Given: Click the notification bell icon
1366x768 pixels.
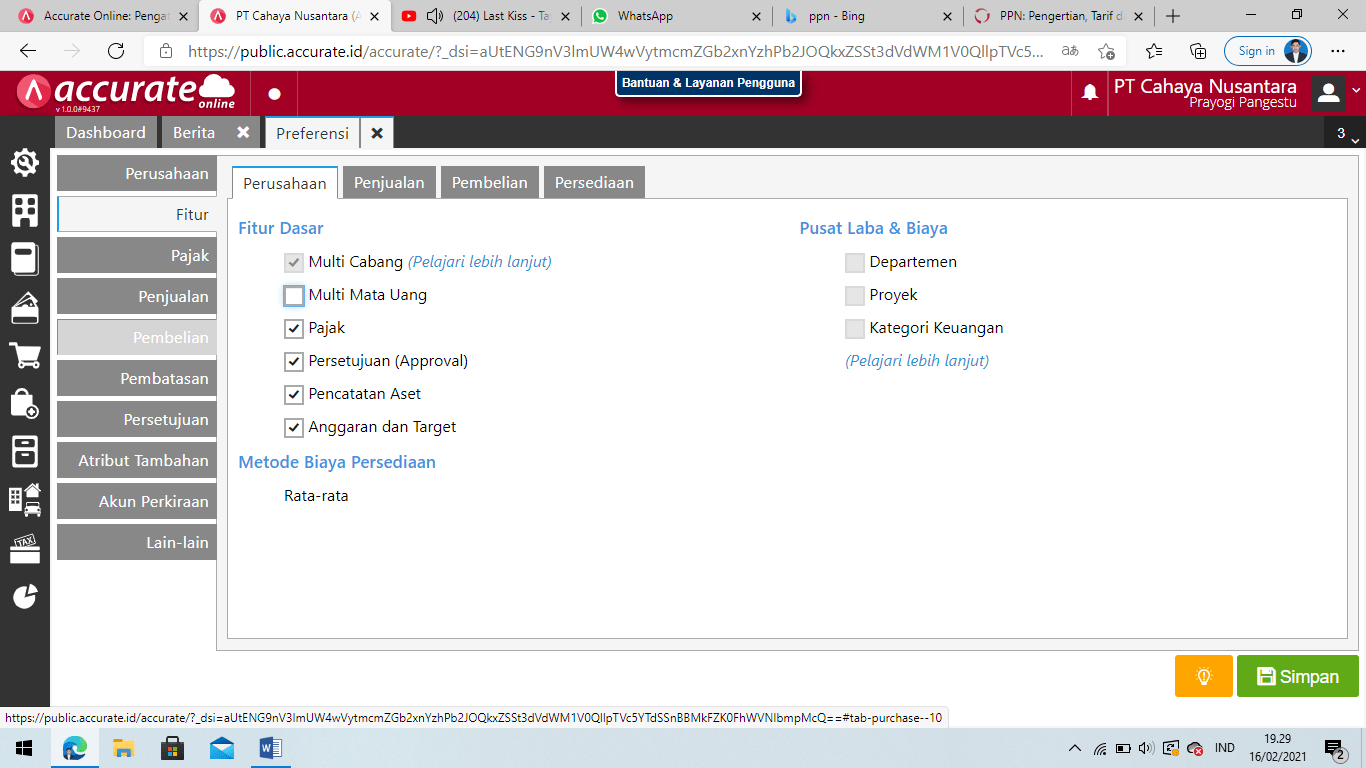Looking at the screenshot, I should tap(1090, 92).
